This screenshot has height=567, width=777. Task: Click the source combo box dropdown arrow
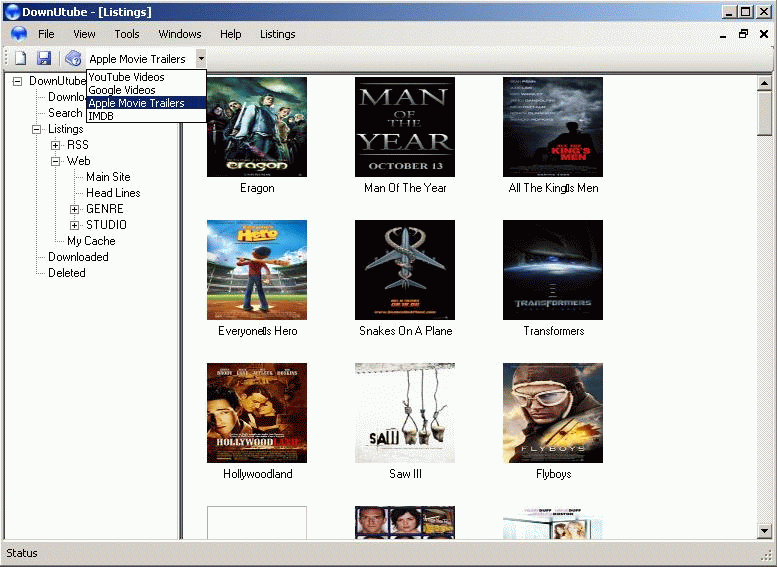coord(201,58)
